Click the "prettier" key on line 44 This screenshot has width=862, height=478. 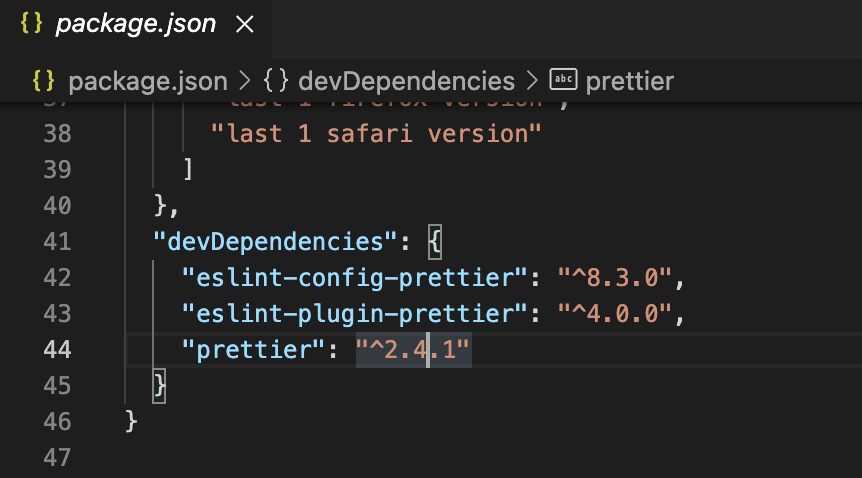point(254,350)
